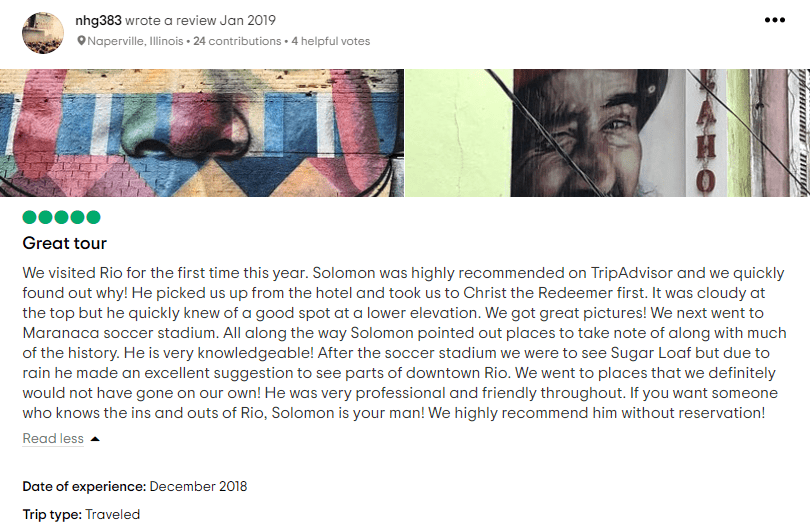
Task: Click the "Read less" link
Action: pyautogui.click(x=53, y=439)
